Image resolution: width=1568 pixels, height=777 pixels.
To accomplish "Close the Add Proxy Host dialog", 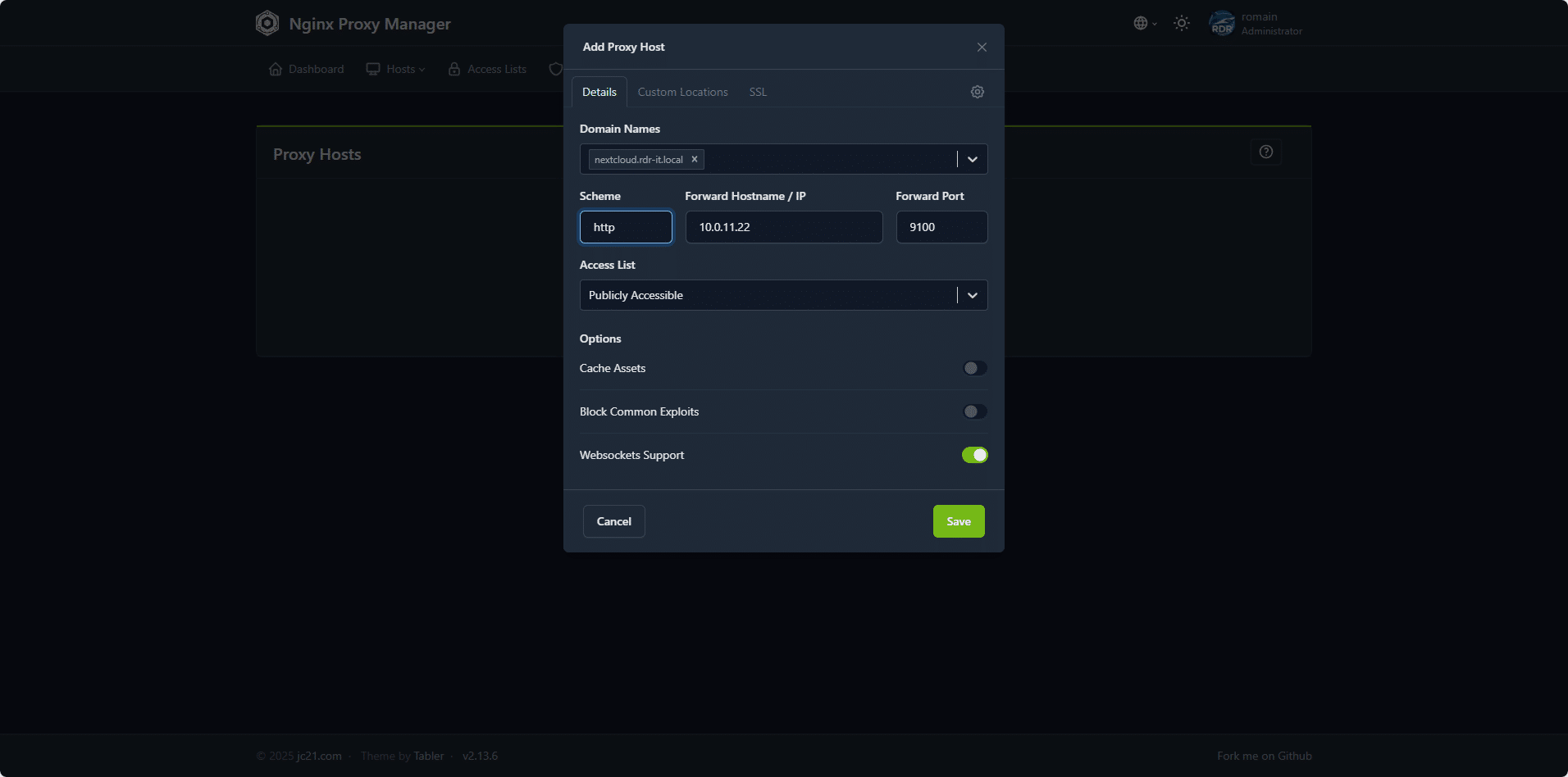I will (x=982, y=47).
